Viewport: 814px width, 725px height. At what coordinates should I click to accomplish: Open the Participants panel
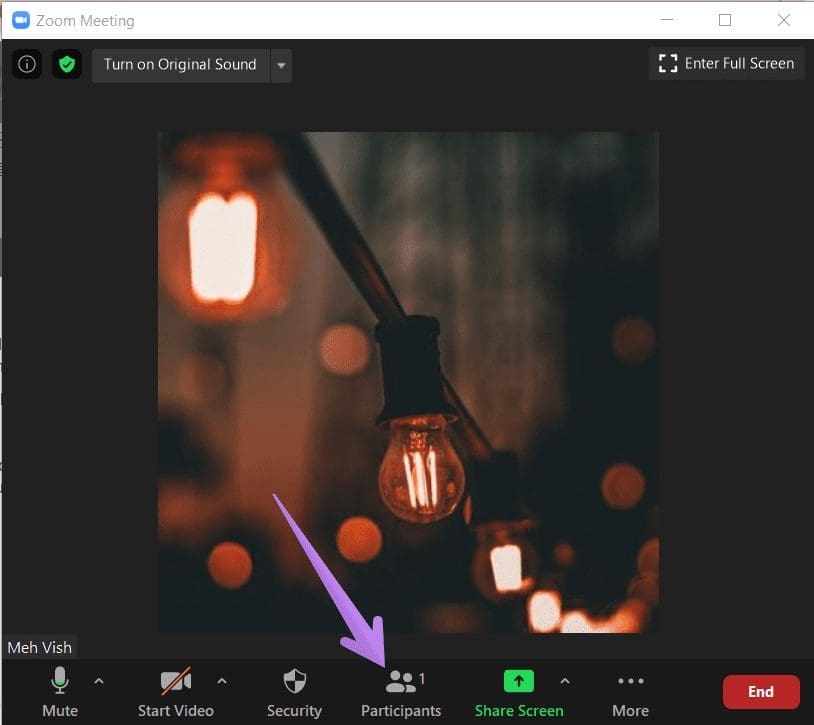click(401, 688)
